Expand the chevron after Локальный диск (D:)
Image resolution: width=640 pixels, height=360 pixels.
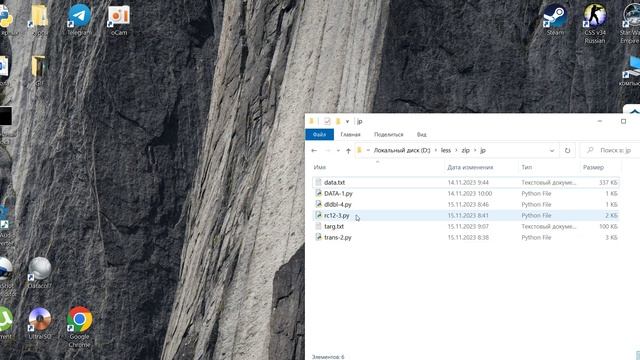[436, 151]
